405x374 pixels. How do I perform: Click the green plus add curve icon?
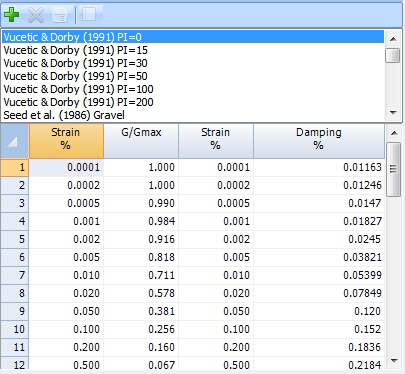pos(11,15)
